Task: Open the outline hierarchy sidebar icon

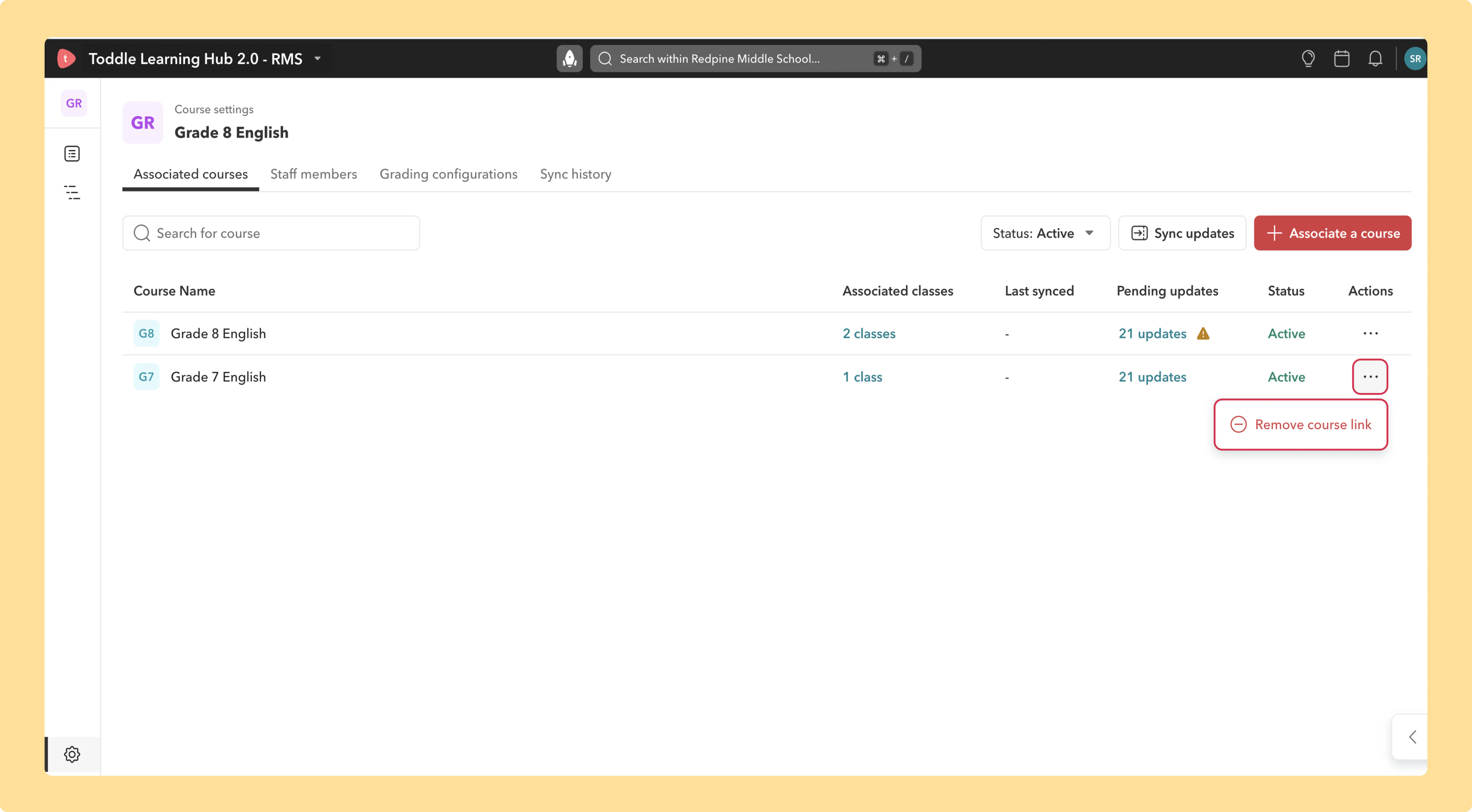Action: [x=72, y=192]
